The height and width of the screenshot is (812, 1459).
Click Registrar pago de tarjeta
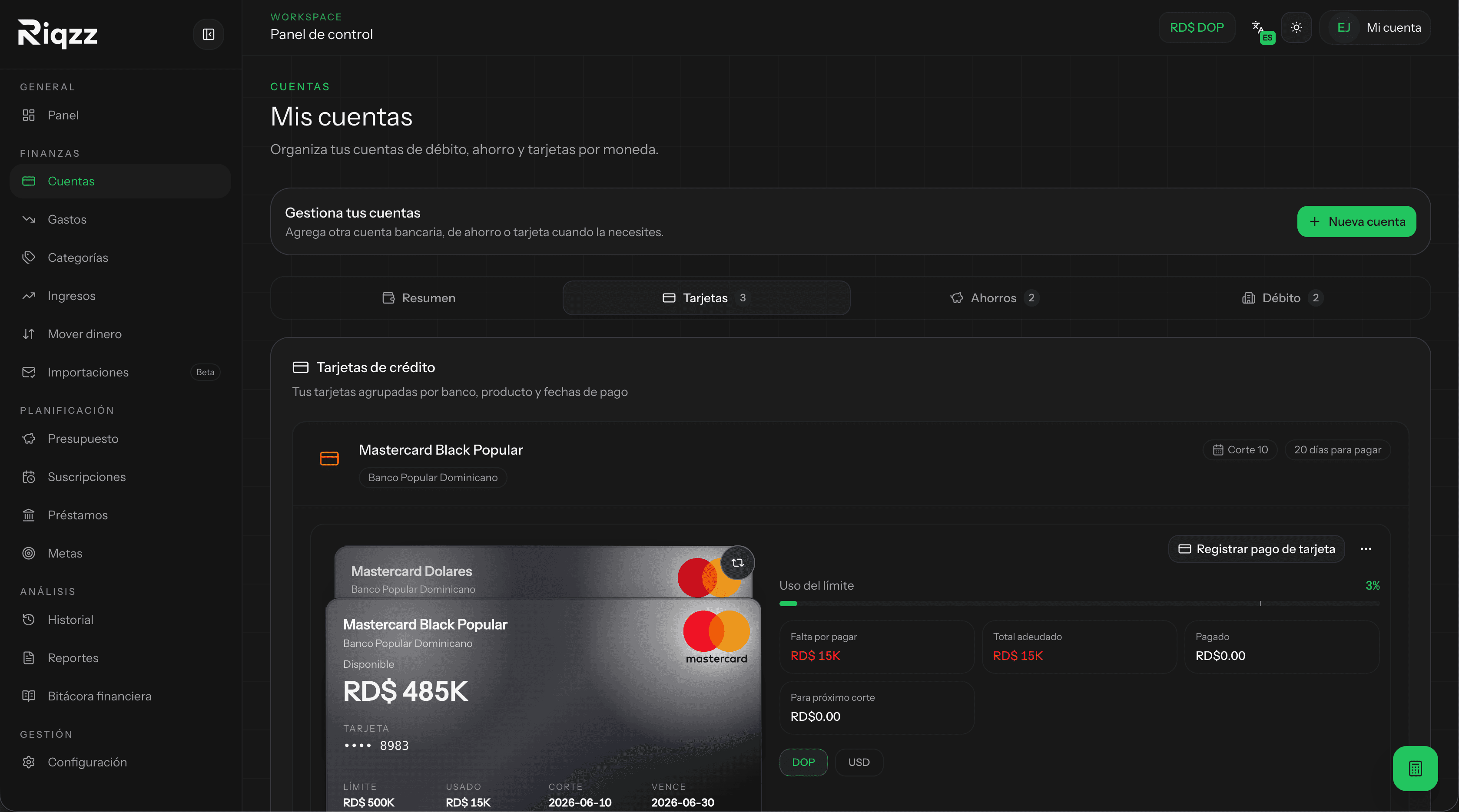(x=1256, y=549)
